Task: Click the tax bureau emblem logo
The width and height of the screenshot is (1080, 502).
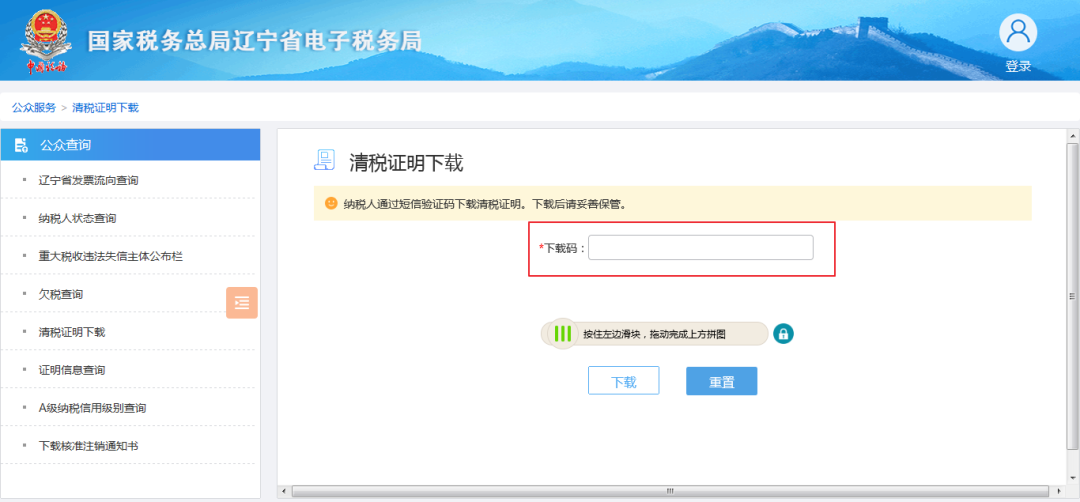Action: (45, 41)
